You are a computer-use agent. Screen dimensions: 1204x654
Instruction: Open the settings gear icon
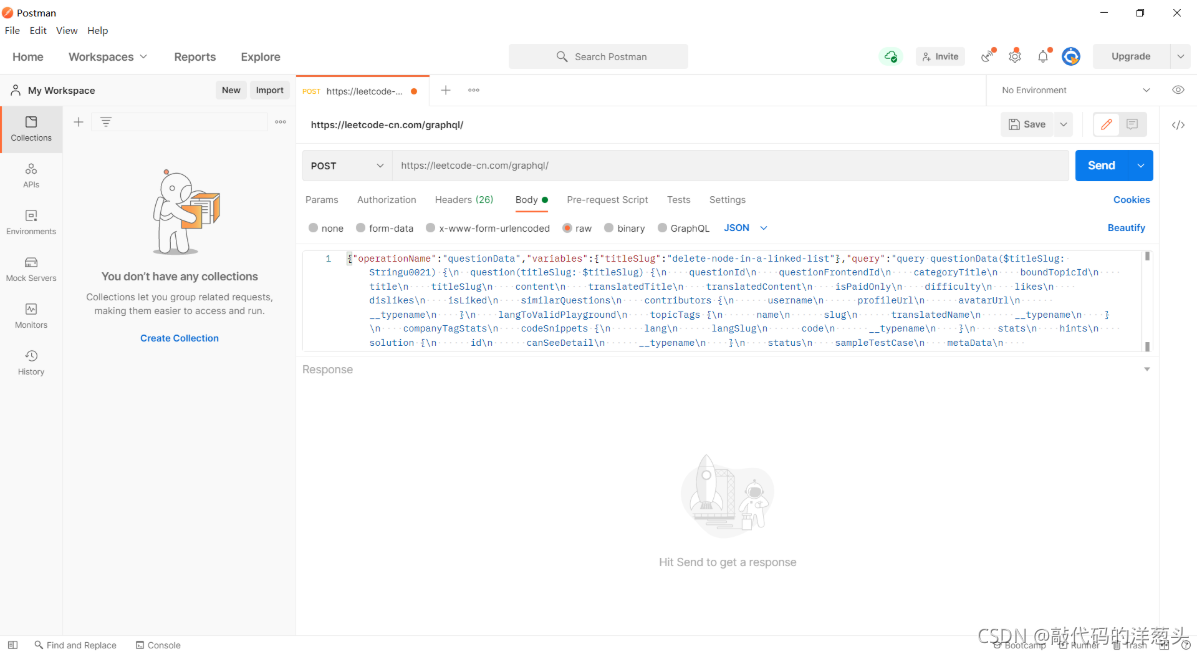tap(1015, 56)
